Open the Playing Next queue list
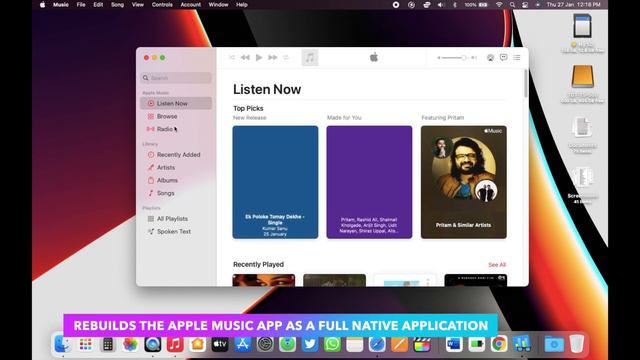 pyautogui.click(x=517, y=58)
